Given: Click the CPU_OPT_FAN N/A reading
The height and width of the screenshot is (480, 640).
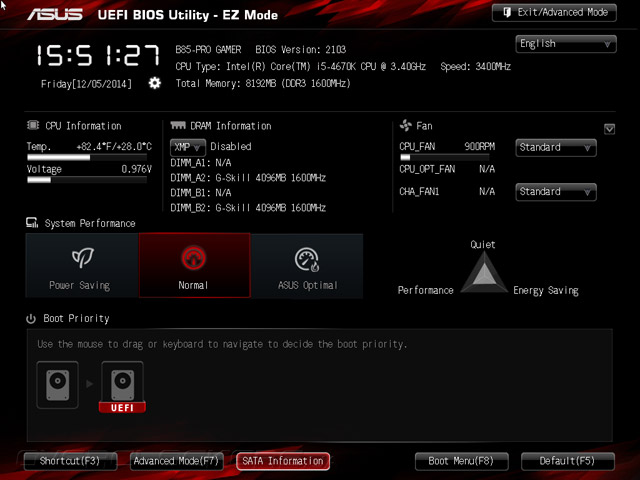Looking at the screenshot, I should coord(447,169).
